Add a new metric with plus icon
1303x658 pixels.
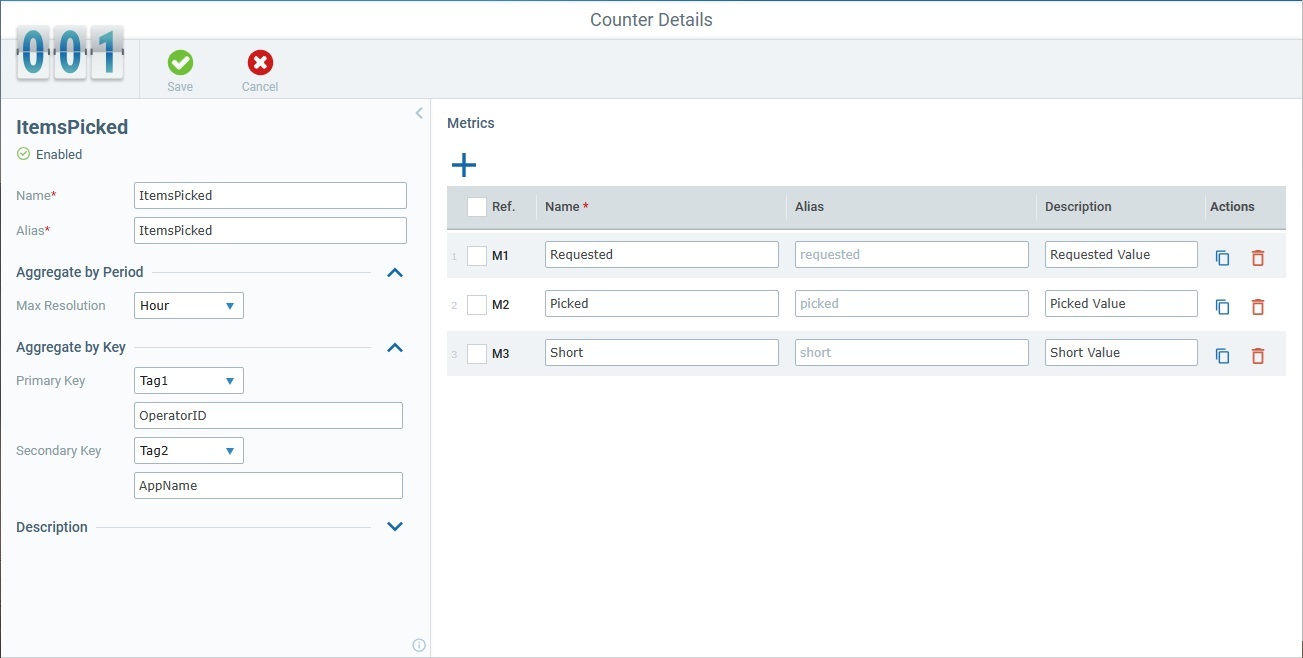[464, 165]
